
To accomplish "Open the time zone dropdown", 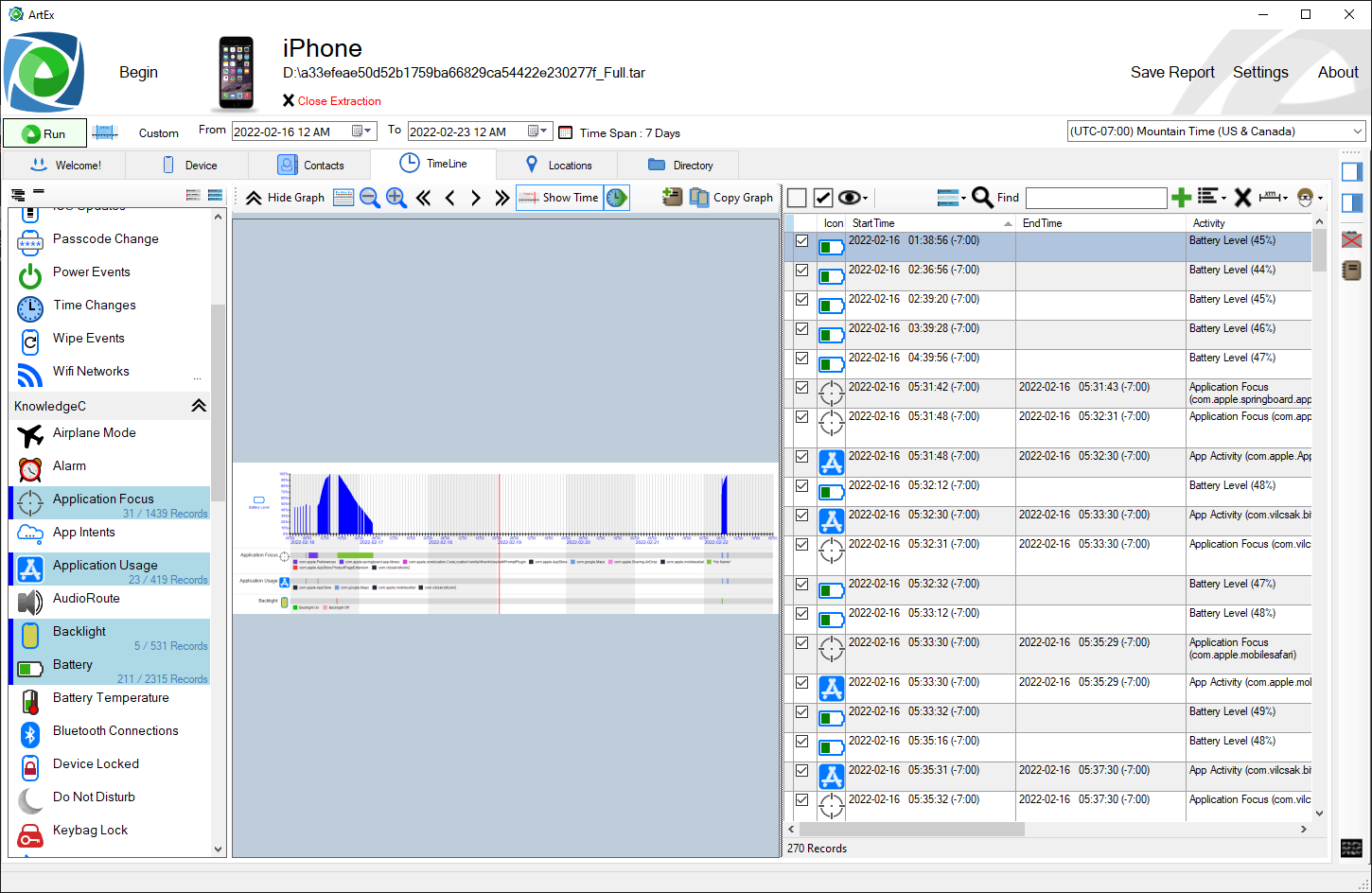I will point(1358,131).
